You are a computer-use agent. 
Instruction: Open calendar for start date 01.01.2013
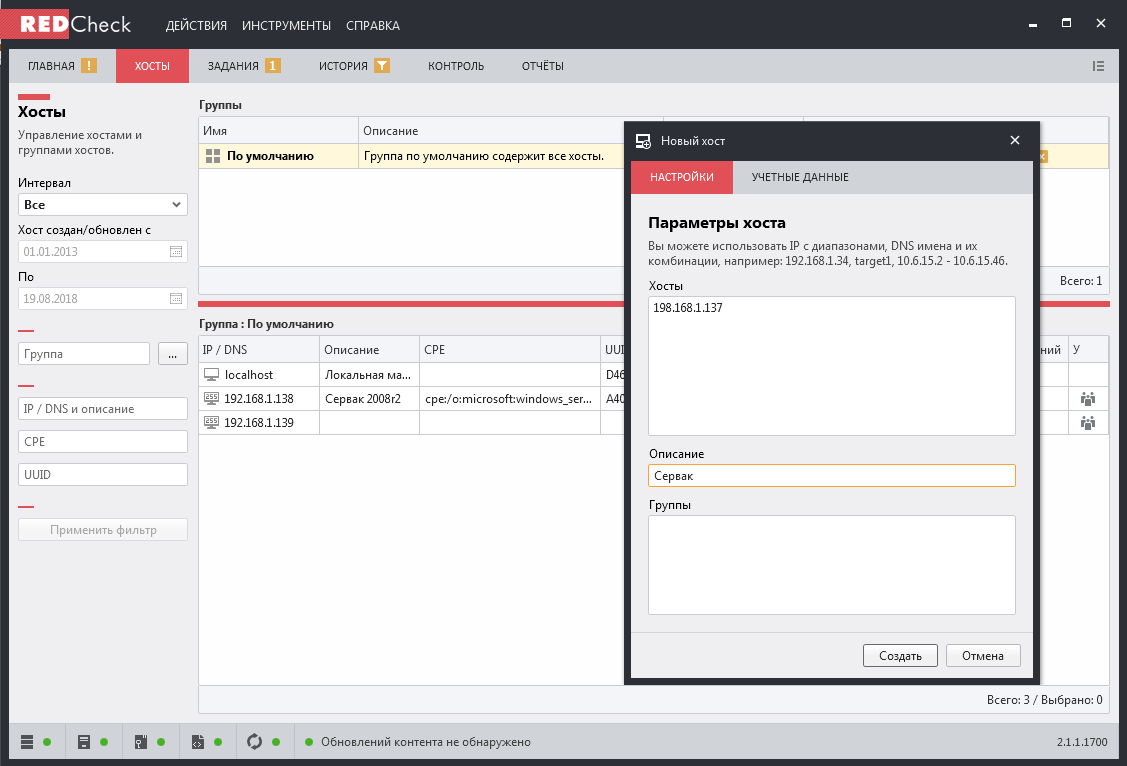pos(176,252)
